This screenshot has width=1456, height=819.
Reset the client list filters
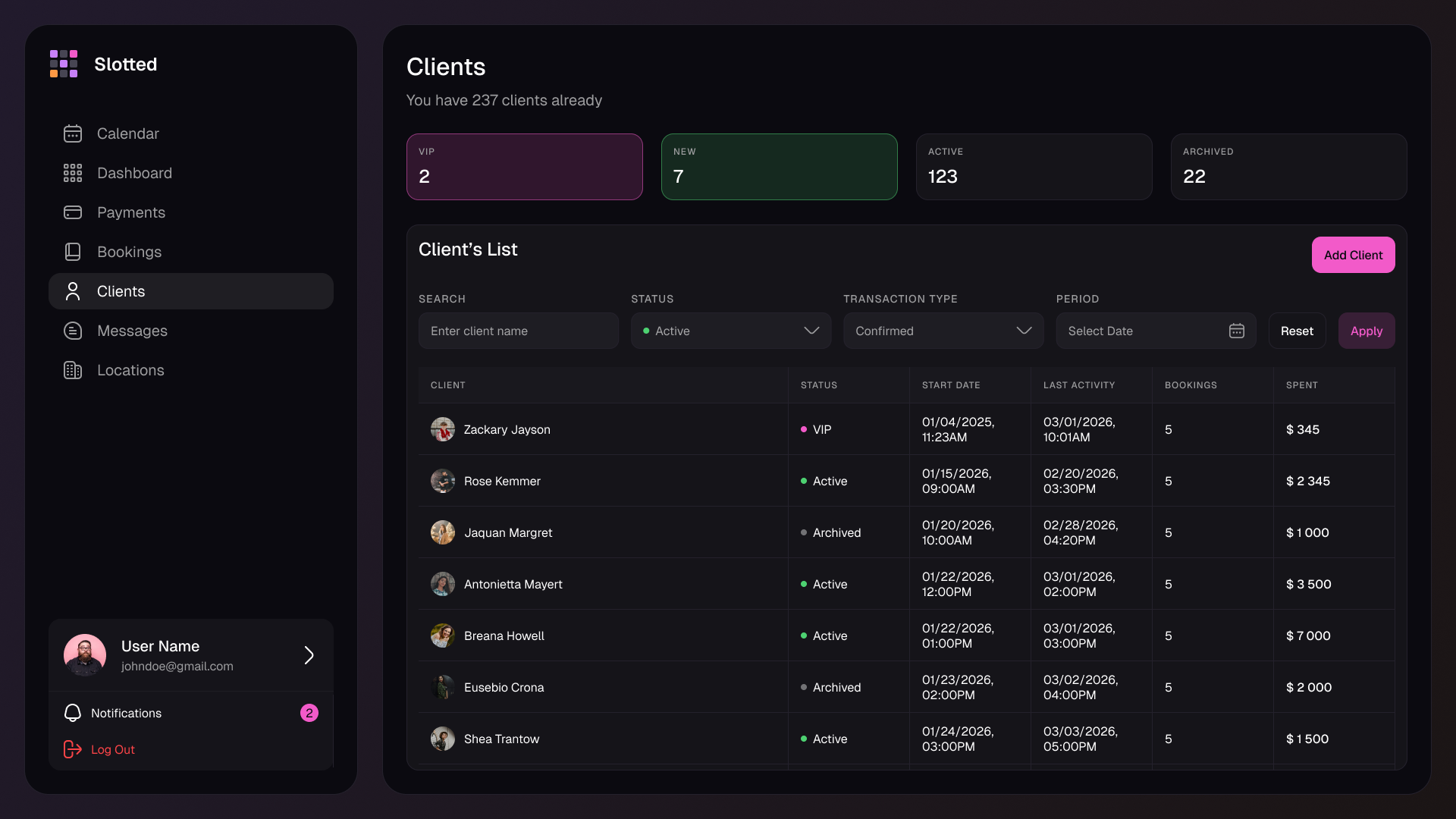click(x=1297, y=331)
